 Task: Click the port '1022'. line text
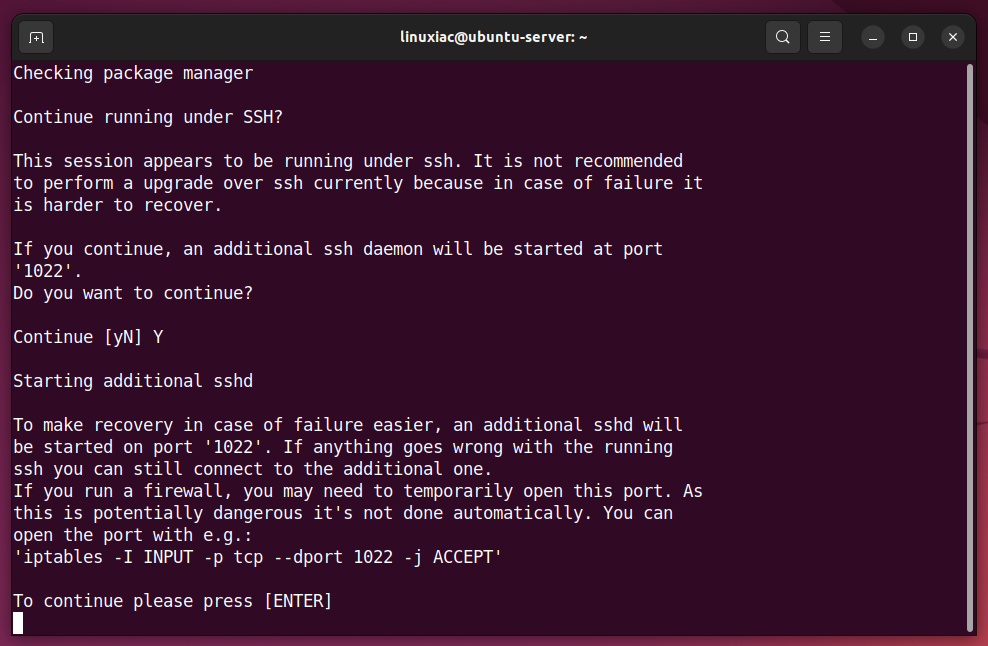tap(48, 271)
